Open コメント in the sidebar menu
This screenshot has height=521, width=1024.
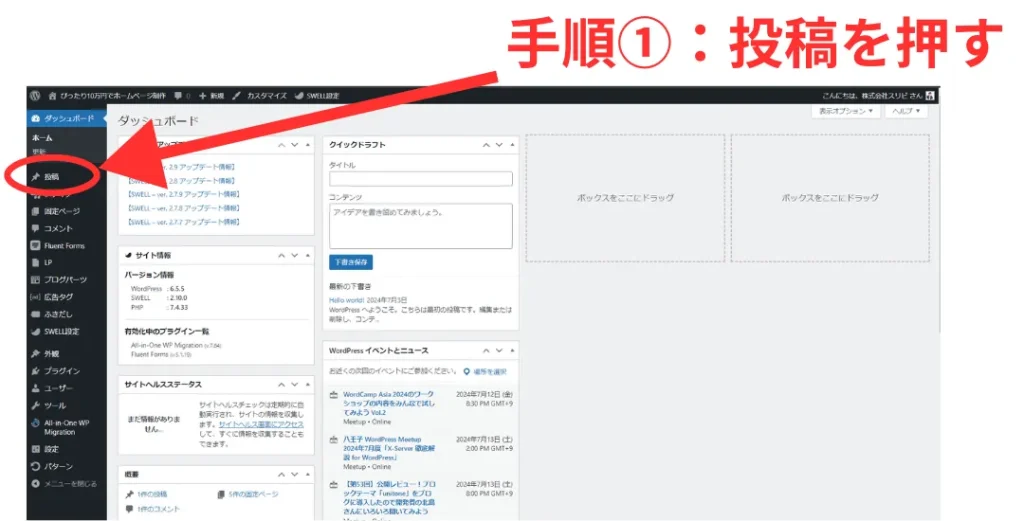(58, 228)
